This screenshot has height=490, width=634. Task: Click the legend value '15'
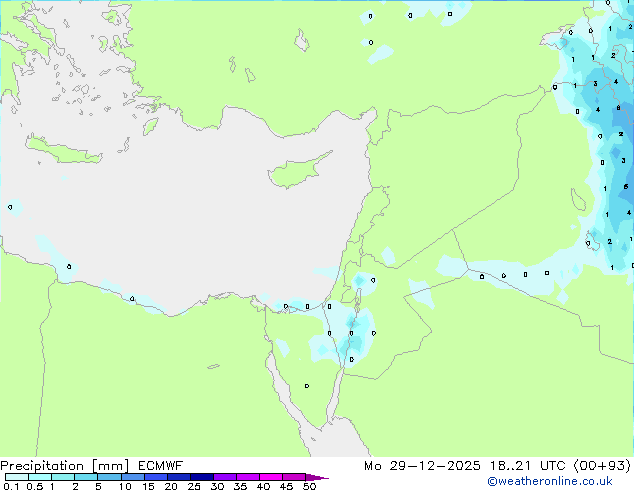148,486
